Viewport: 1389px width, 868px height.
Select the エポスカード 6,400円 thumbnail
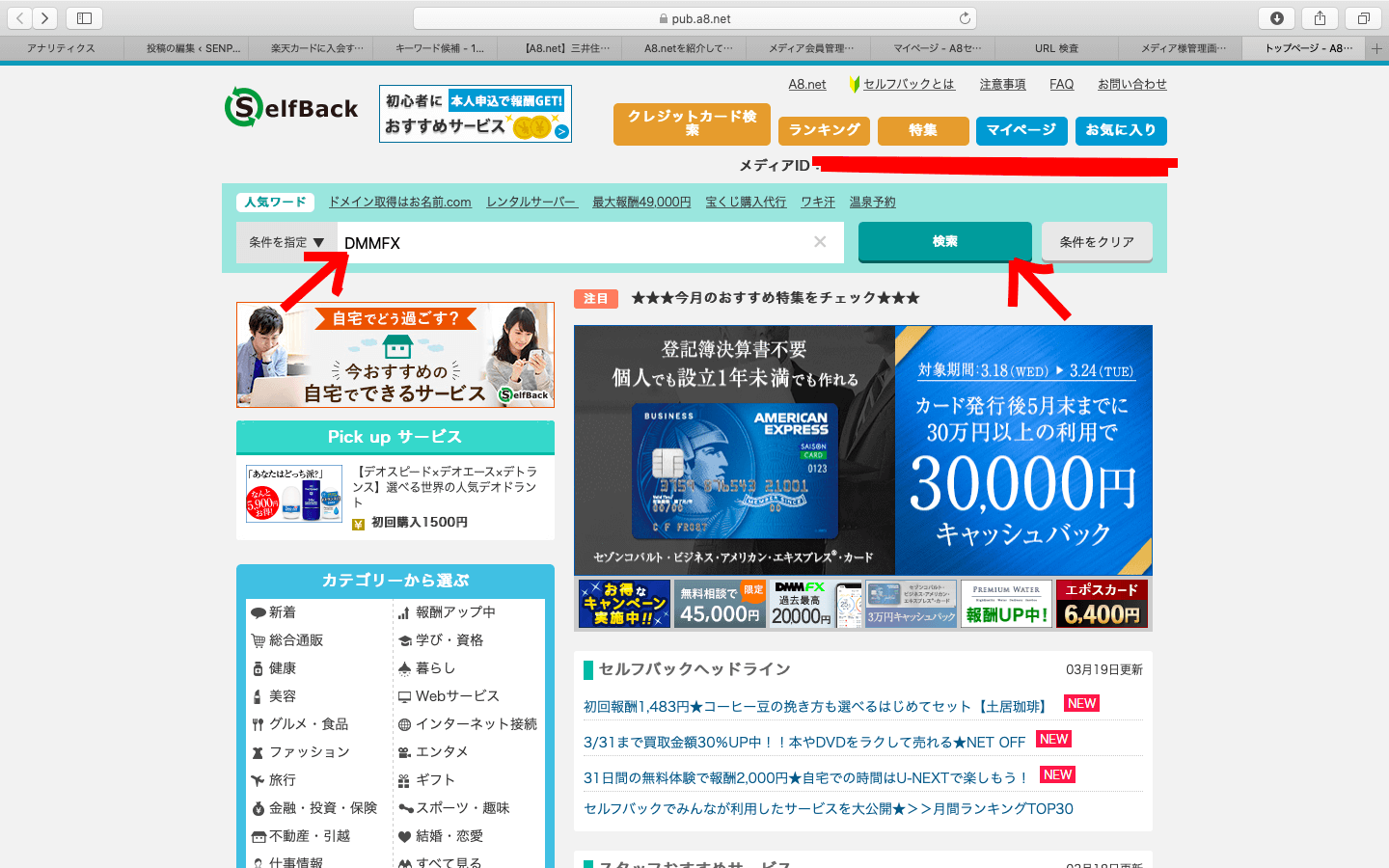pos(1102,604)
